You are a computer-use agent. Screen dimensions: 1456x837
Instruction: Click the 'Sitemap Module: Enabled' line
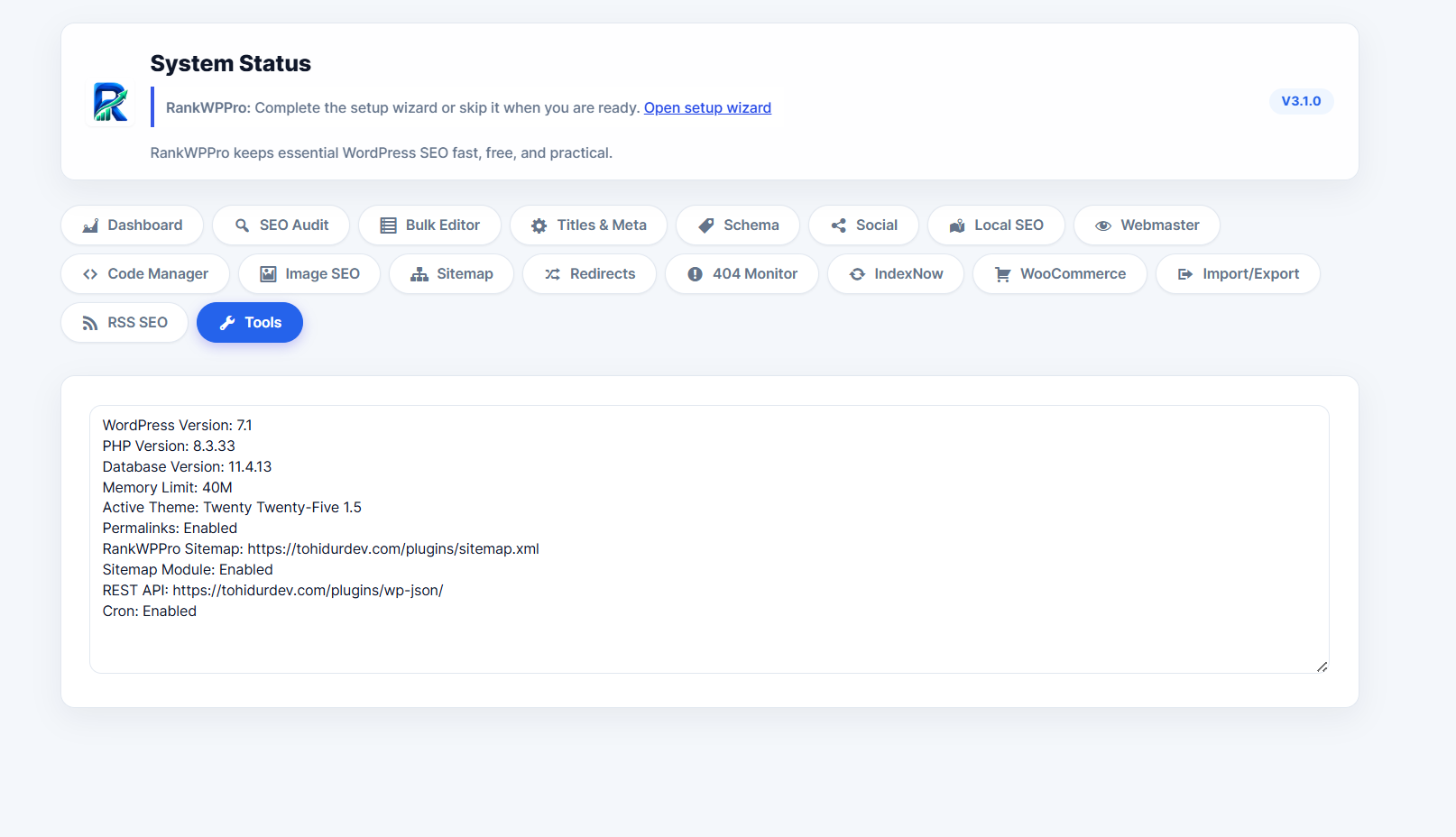188,570
